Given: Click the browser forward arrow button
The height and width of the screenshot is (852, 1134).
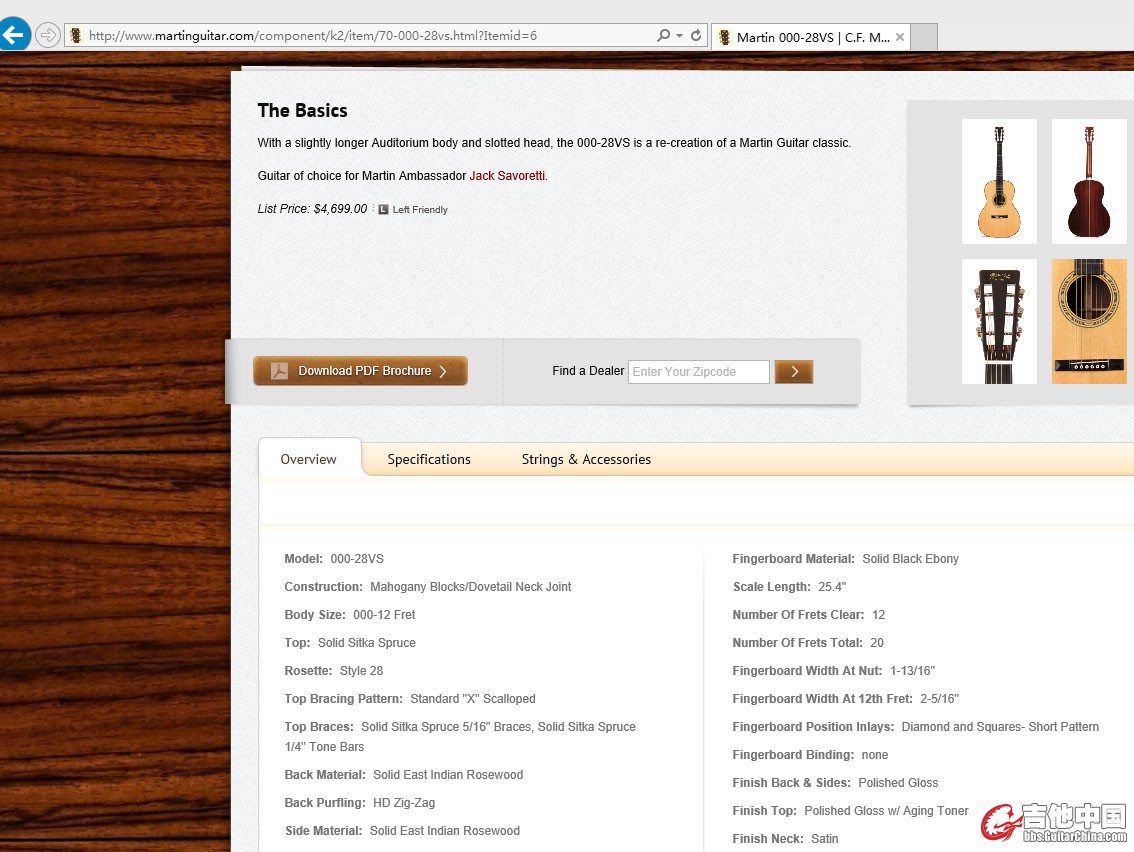Looking at the screenshot, I should pyautogui.click(x=47, y=35).
